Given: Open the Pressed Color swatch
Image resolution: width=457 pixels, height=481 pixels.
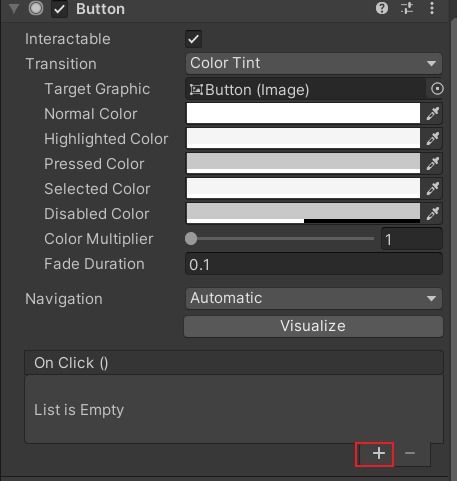Looking at the screenshot, I should click(303, 163).
